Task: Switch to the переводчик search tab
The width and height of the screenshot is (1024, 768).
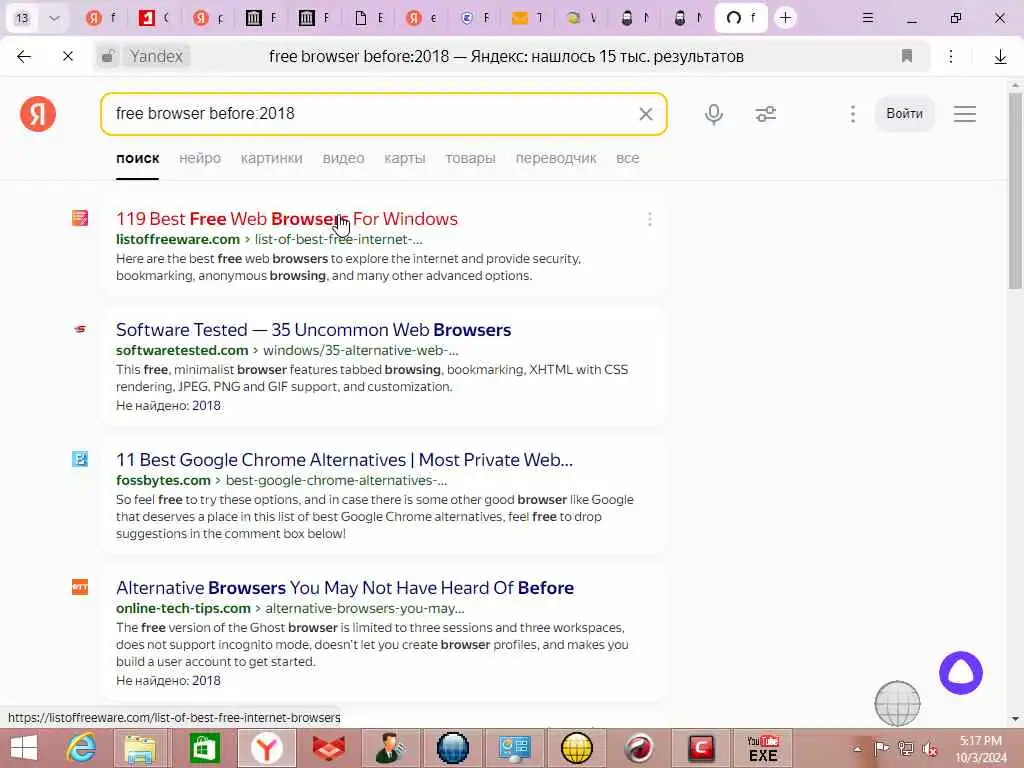Action: coord(556,158)
